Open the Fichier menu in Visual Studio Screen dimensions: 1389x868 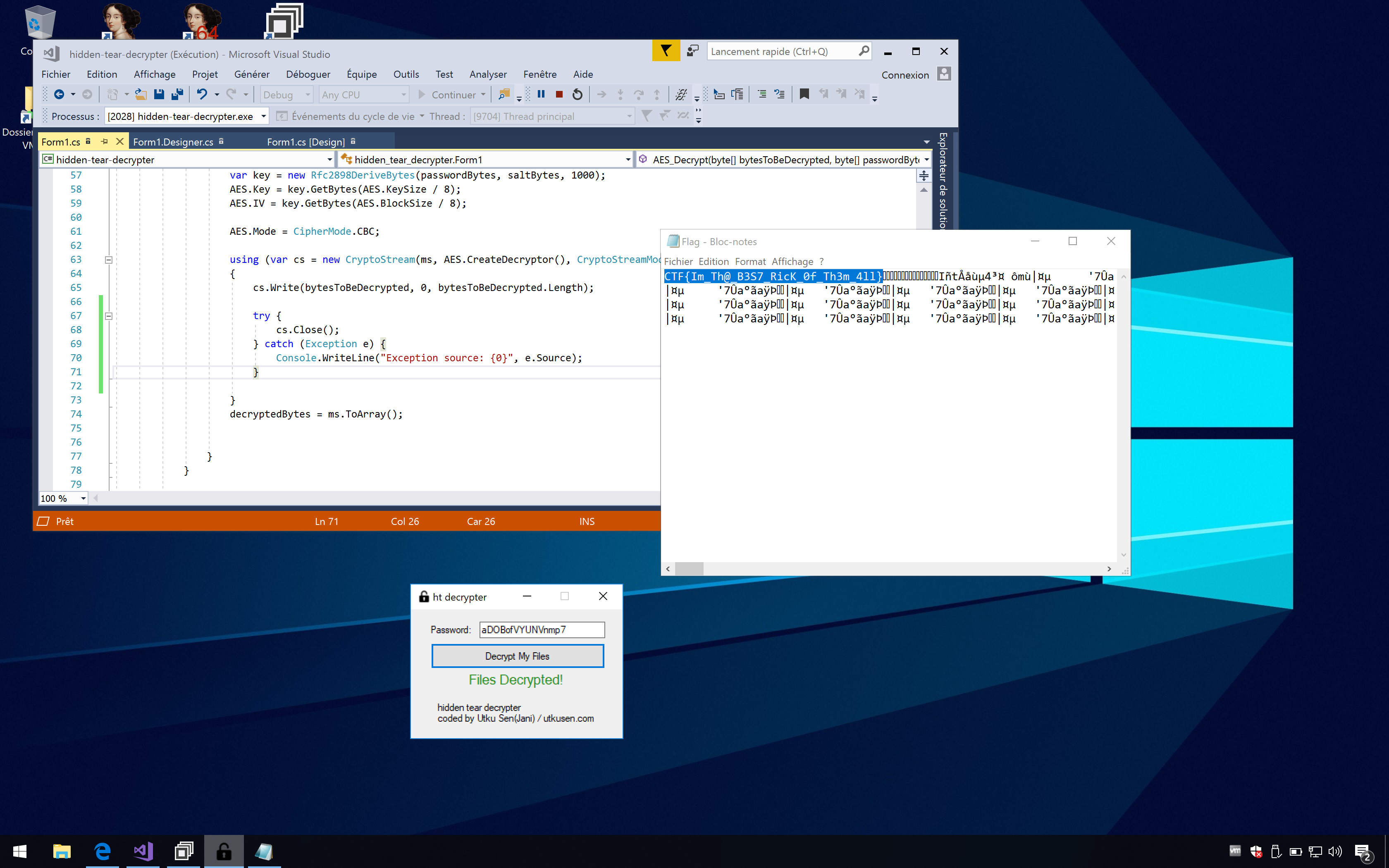(x=56, y=74)
